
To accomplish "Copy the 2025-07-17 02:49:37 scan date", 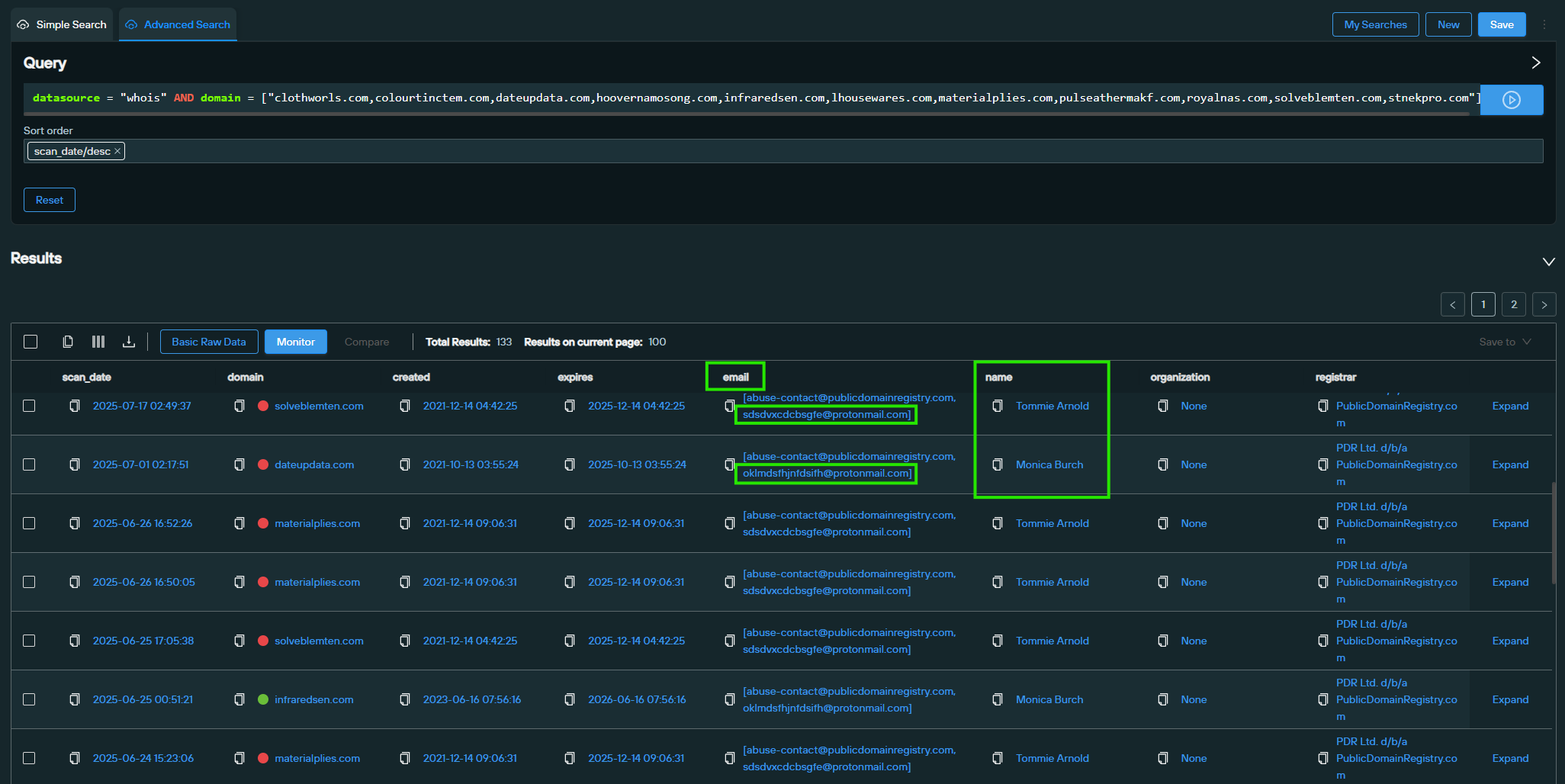I will (x=75, y=406).
